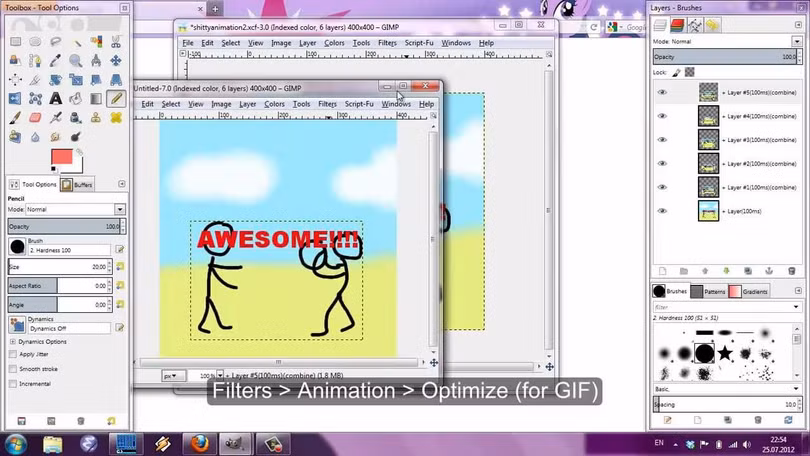The width and height of the screenshot is (810, 456).
Task: Select the Color Picker eyedropper tool
Action: [x=55, y=60]
